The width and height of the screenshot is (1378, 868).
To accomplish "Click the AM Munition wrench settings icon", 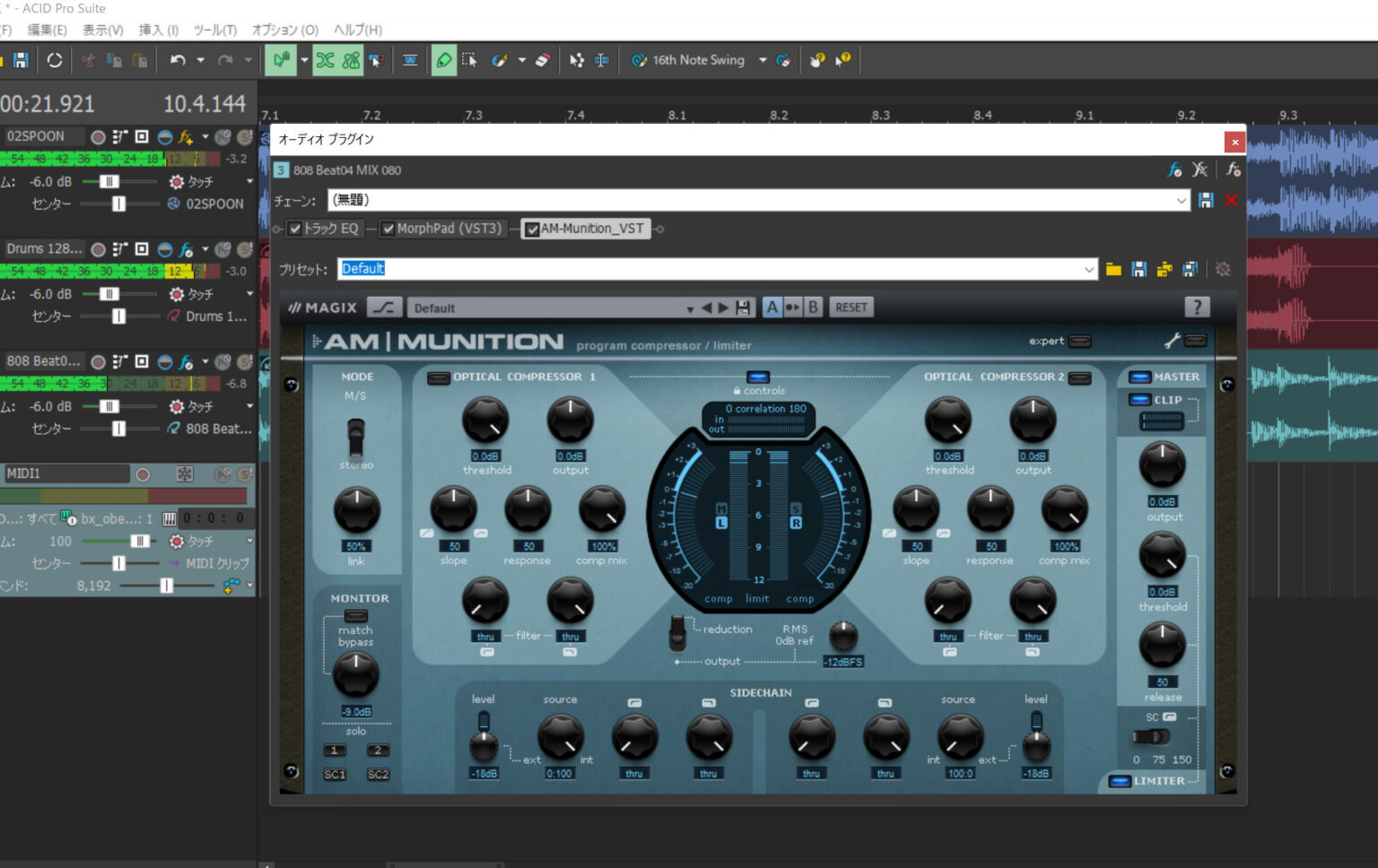I will point(1173,341).
